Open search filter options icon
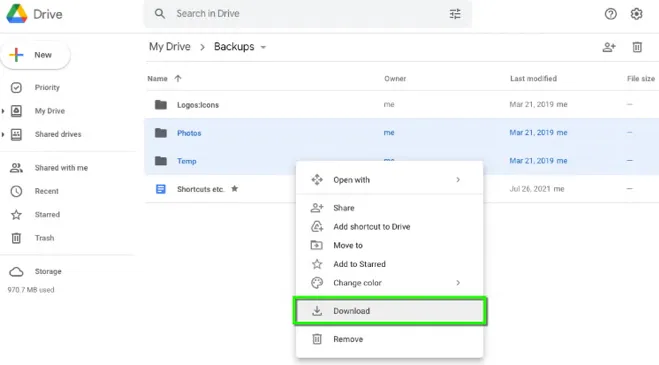The width and height of the screenshot is (659, 365). (455, 14)
